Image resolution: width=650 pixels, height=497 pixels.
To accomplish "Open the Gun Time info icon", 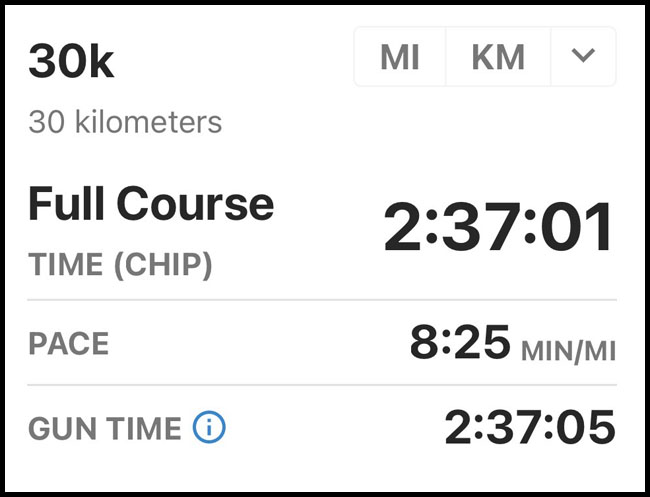I will tap(209, 427).
